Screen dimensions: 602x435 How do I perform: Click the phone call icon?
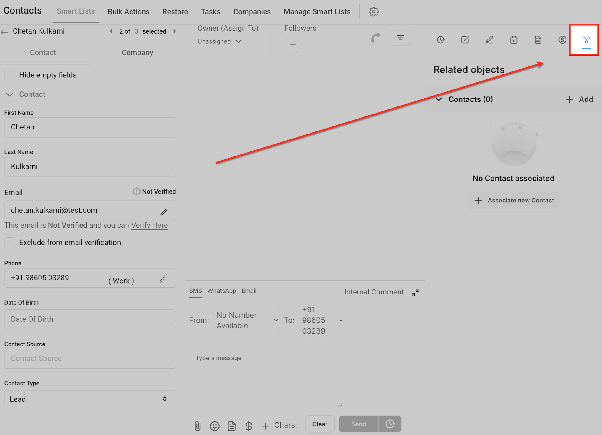[375, 38]
